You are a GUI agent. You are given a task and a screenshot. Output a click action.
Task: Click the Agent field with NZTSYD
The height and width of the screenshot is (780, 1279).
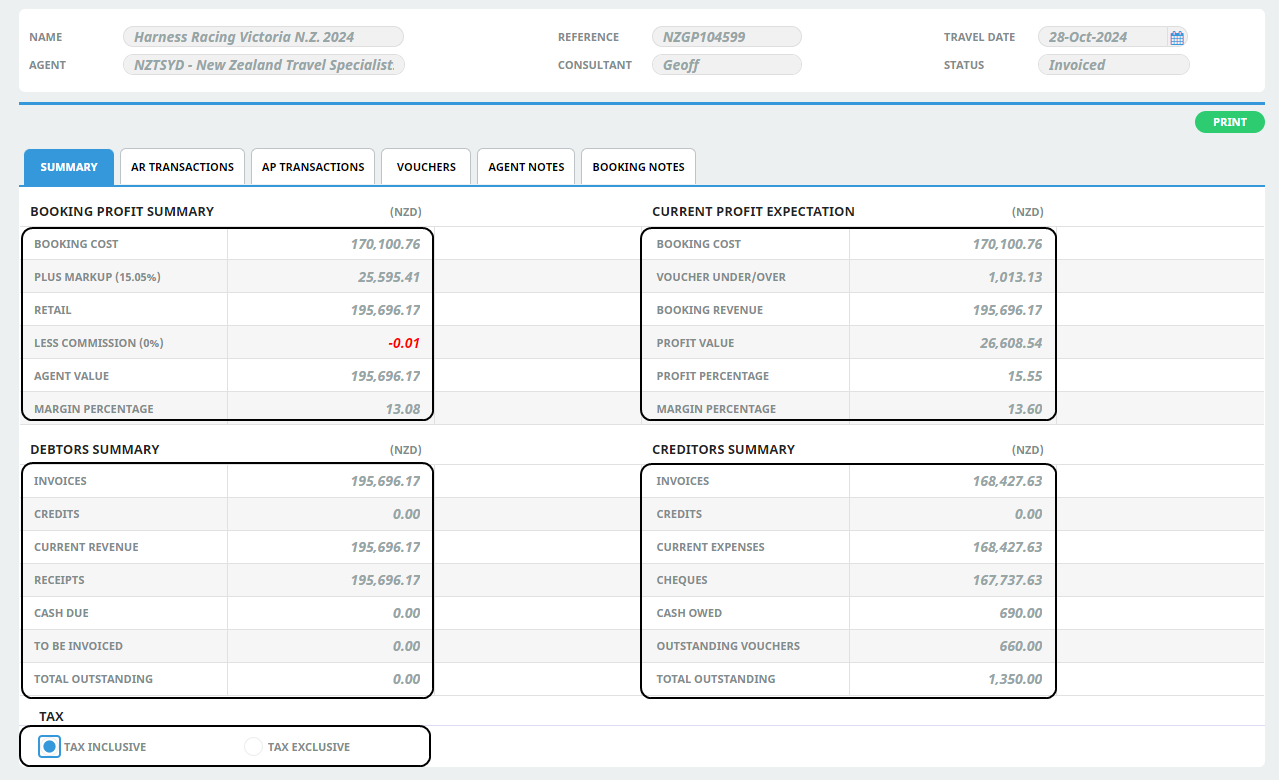click(263, 65)
